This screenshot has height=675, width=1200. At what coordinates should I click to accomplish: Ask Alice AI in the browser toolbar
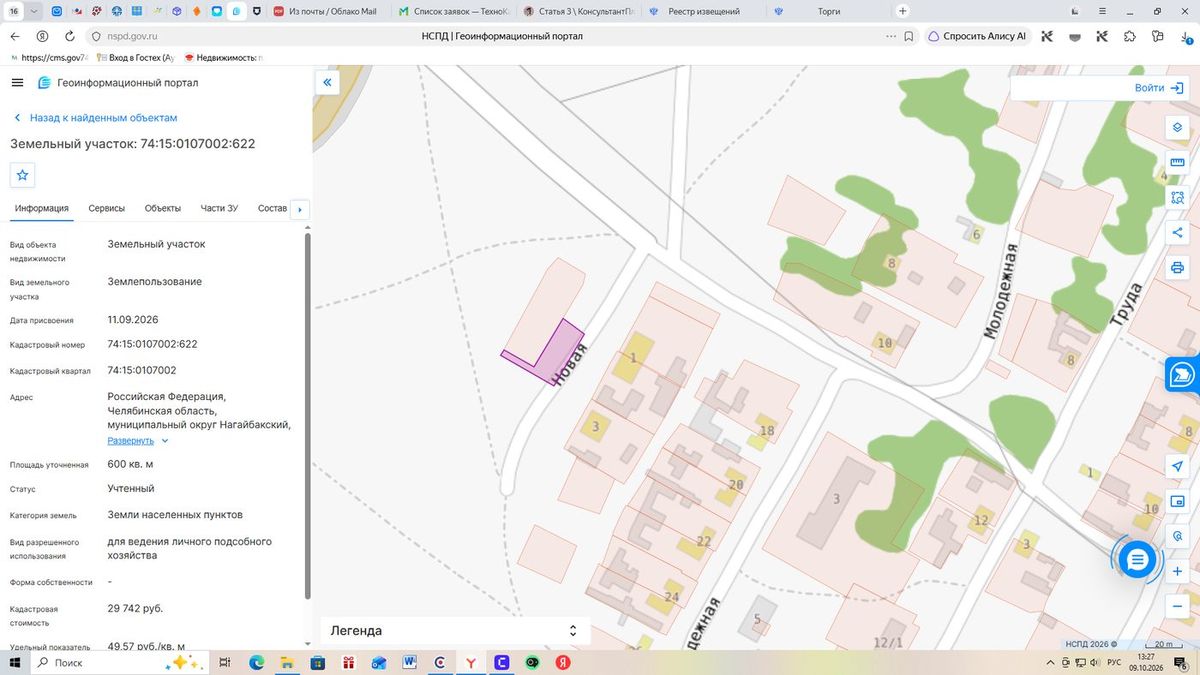(x=977, y=36)
